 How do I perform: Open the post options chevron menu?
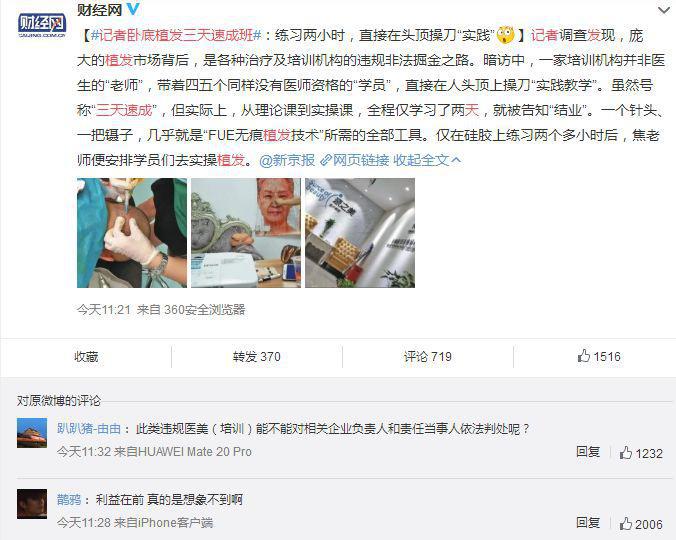point(664,10)
